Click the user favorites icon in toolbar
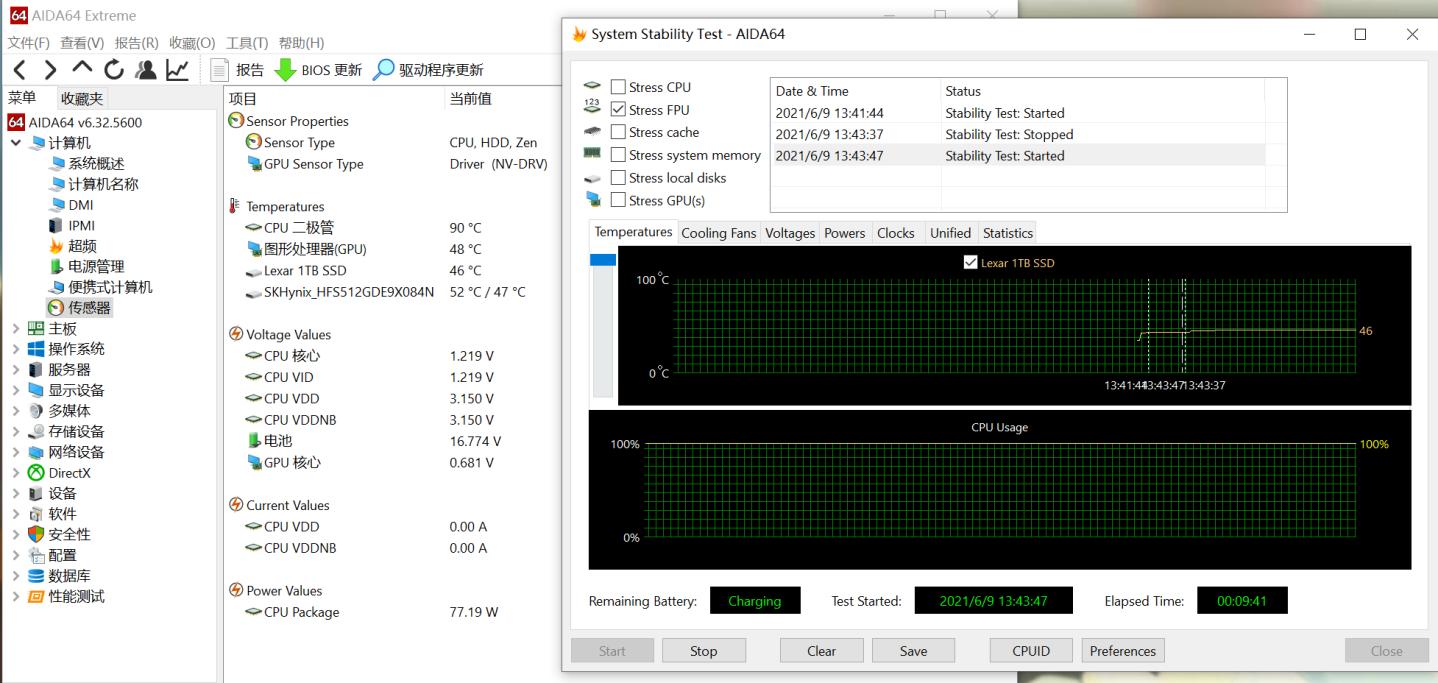1438x683 pixels. pyautogui.click(x=146, y=70)
